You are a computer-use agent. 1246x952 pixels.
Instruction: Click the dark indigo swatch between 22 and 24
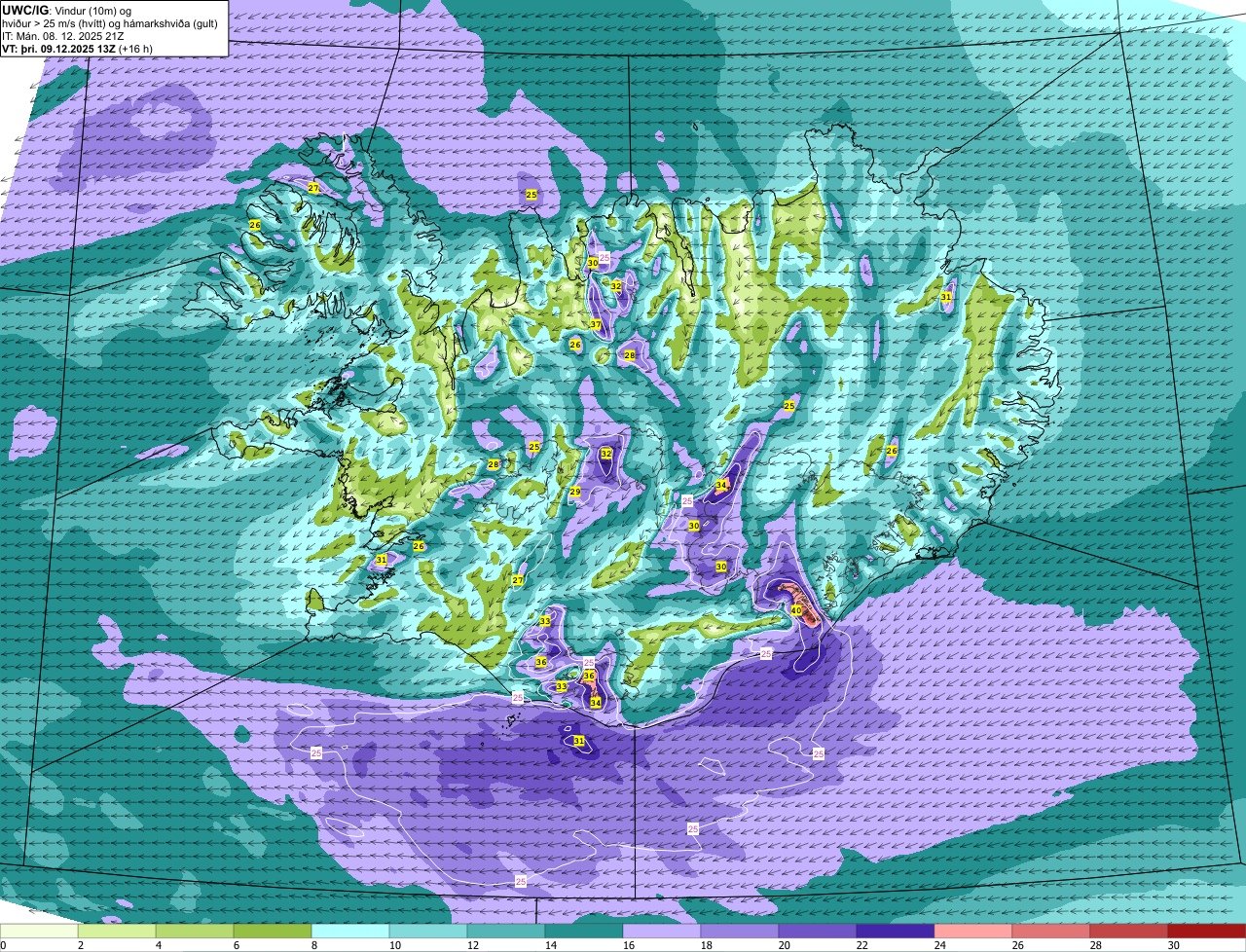point(896,932)
